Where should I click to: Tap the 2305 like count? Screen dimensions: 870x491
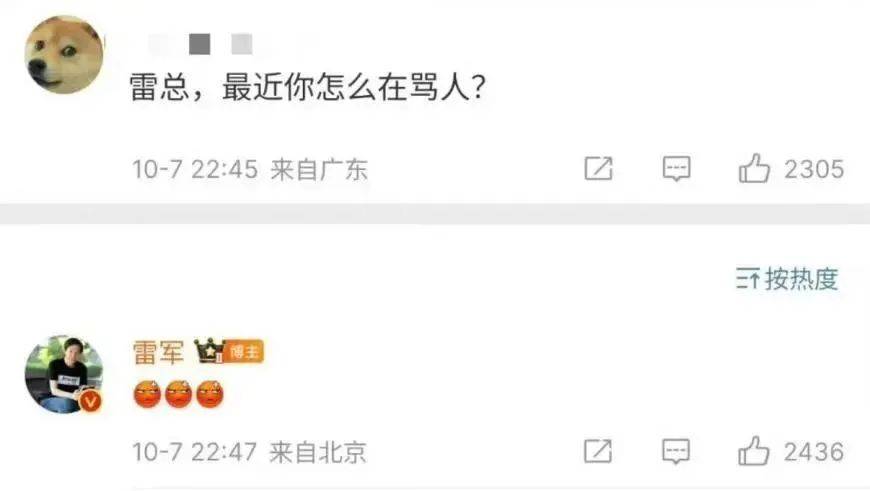(814, 169)
